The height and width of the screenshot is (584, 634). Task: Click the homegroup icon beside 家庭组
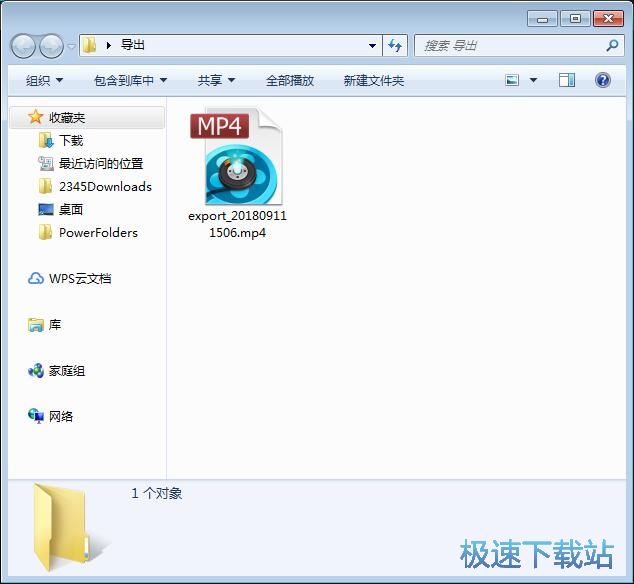36,371
